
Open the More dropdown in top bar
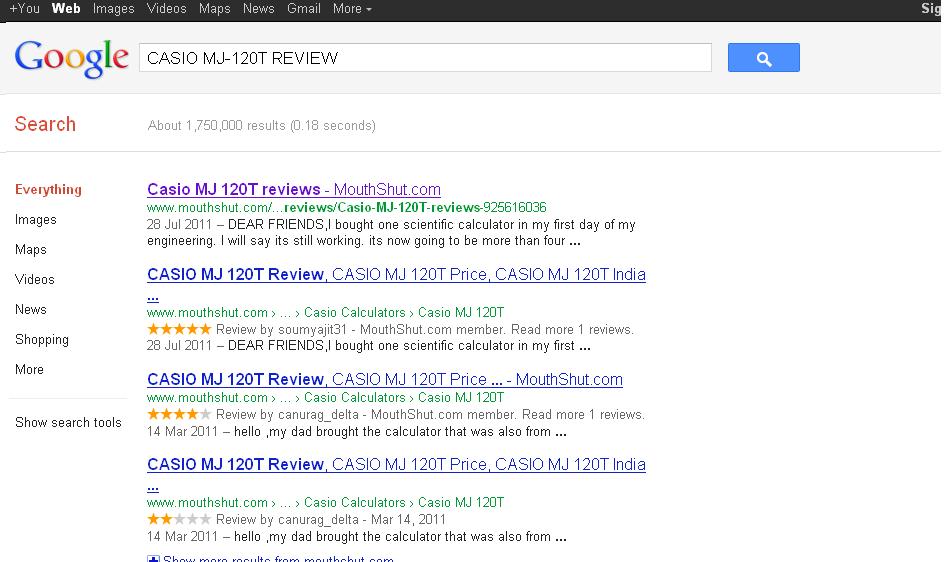point(351,9)
